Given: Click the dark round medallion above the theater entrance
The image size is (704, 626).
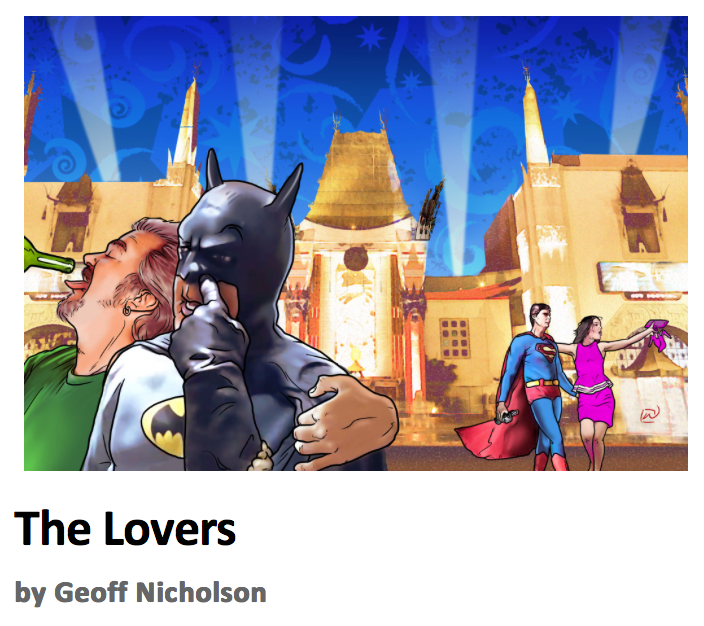Looking at the screenshot, I should (356, 259).
